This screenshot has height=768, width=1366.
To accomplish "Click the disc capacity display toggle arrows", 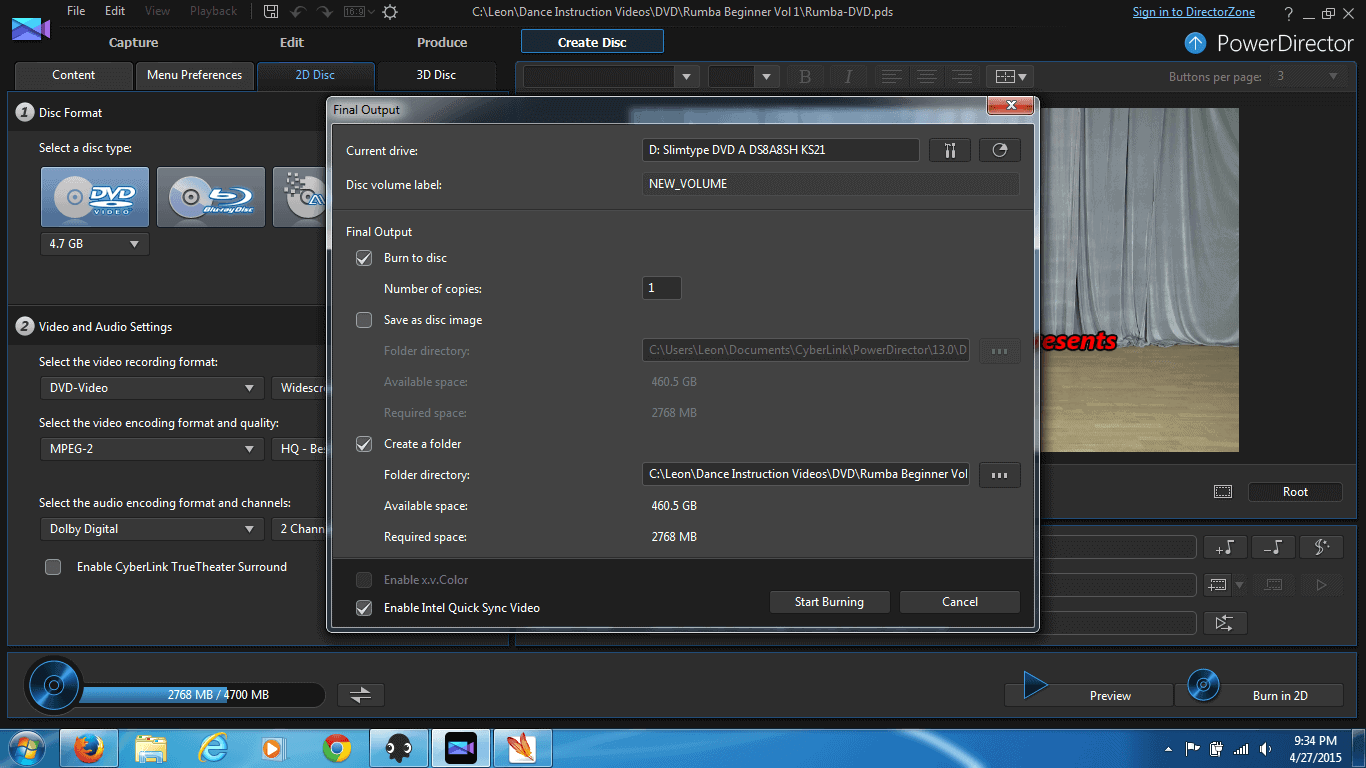I will click(x=361, y=695).
